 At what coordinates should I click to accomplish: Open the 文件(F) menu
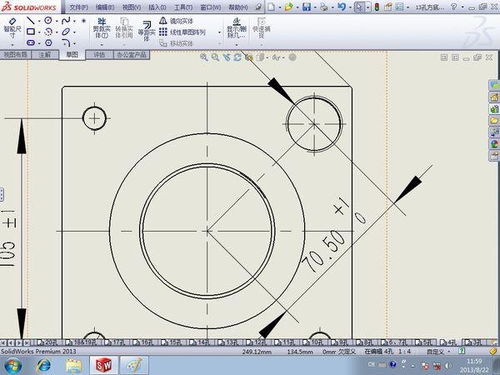pyautogui.click(x=79, y=7)
